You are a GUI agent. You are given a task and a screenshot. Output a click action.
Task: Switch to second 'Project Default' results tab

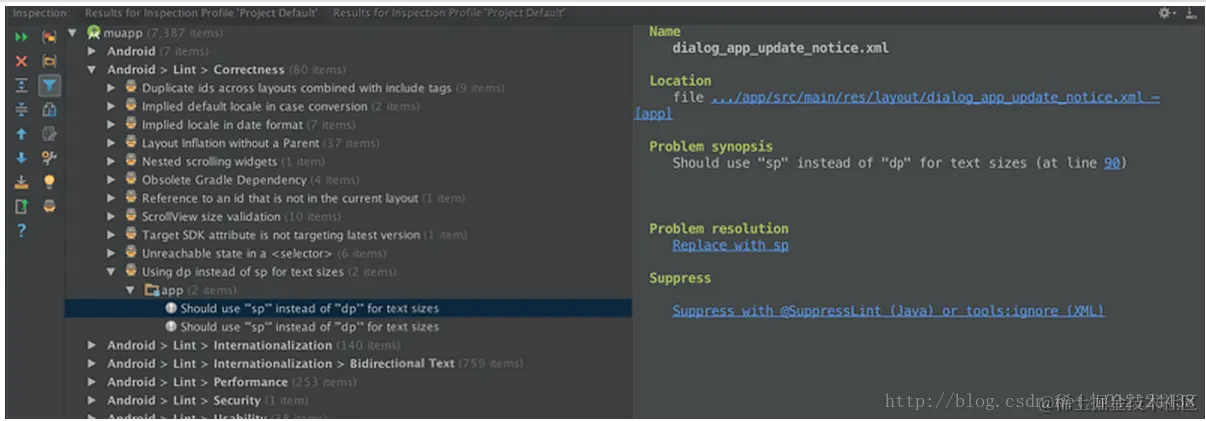point(448,13)
